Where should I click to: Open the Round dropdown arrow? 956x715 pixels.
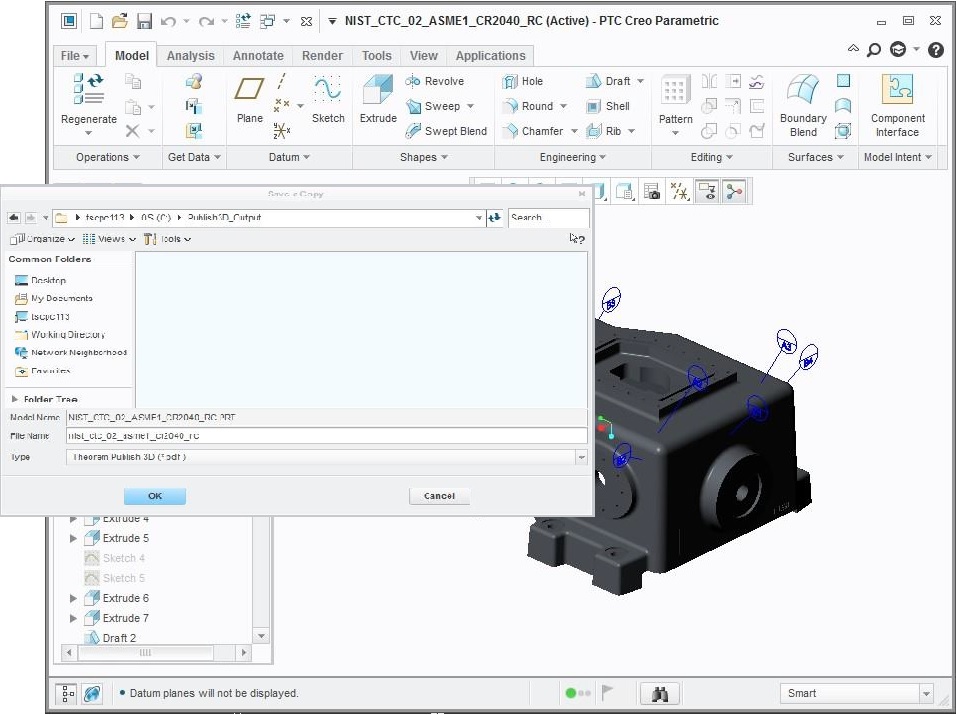tap(563, 106)
